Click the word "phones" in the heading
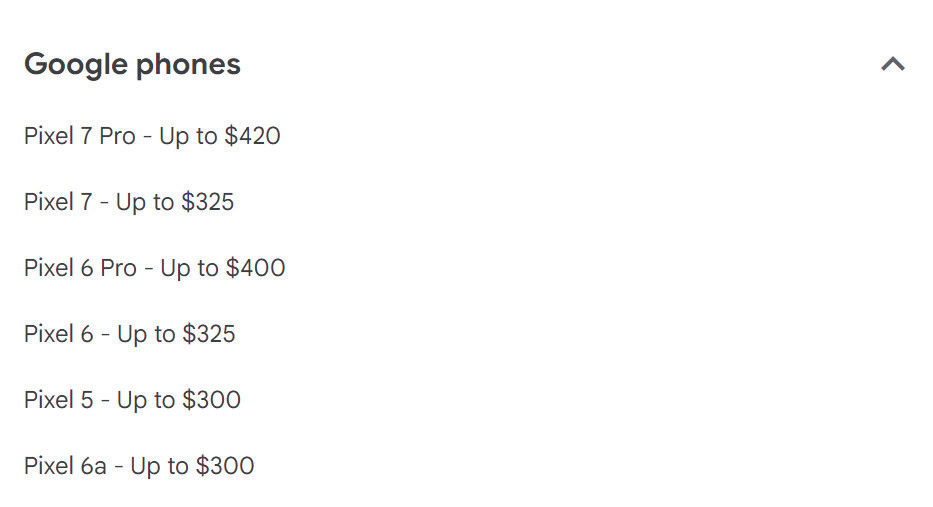Viewport: 933px width, 507px height. [x=189, y=65]
